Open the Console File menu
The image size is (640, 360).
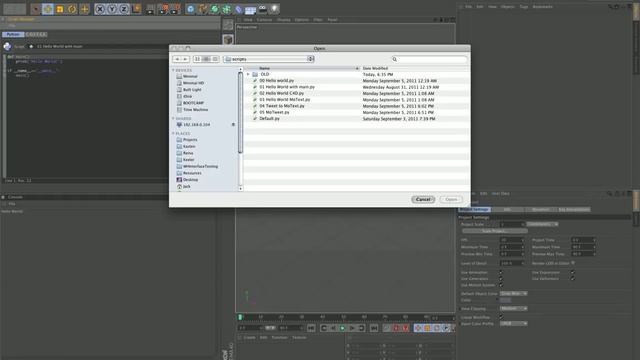click(x=12, y=204)
